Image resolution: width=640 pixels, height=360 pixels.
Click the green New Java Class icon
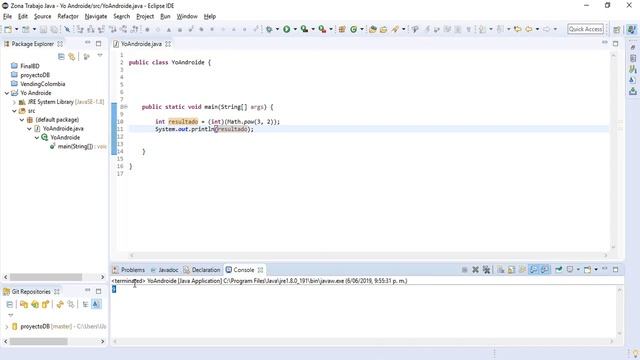(x=353, y=29)
